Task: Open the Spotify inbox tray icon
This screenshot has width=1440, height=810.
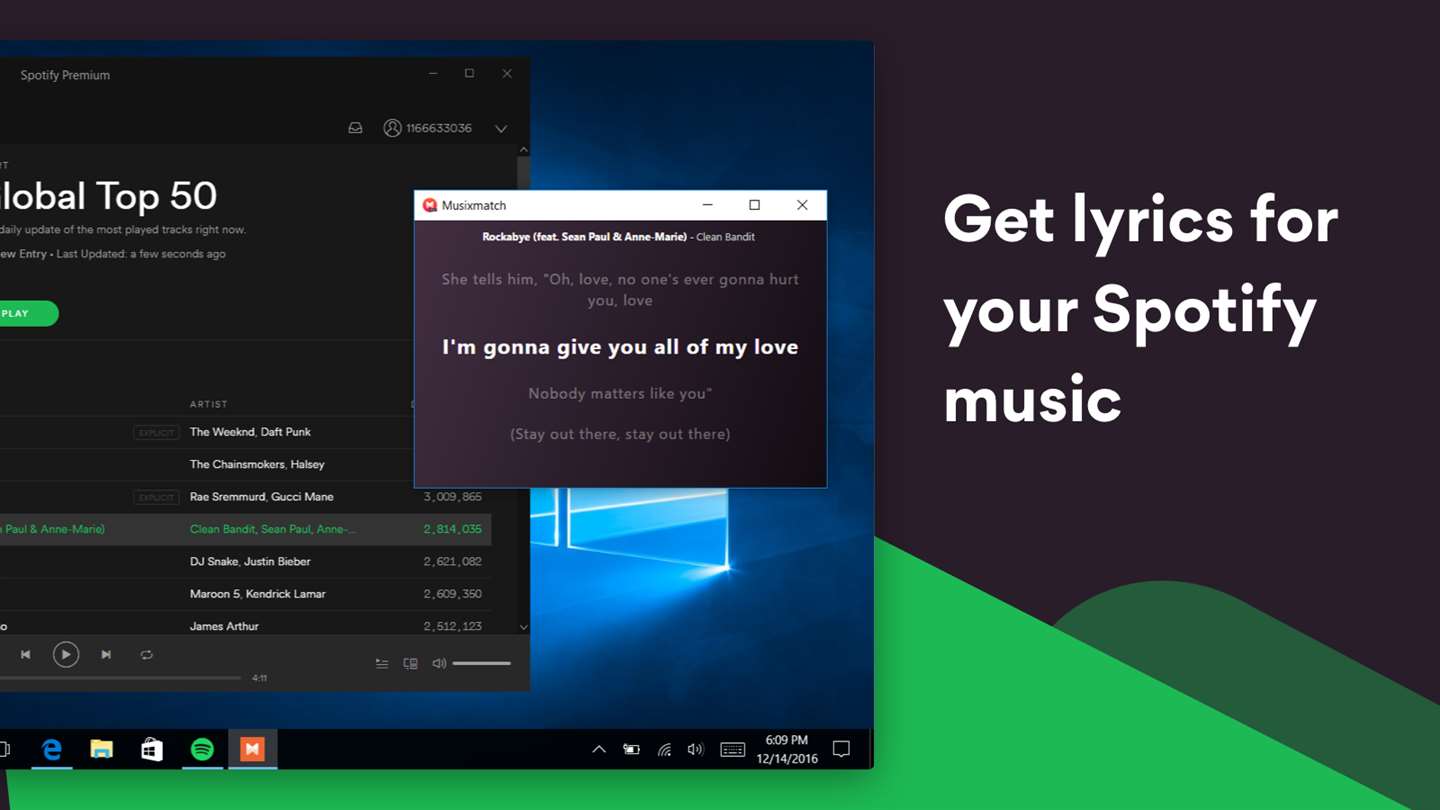Action: coord(355,128)
